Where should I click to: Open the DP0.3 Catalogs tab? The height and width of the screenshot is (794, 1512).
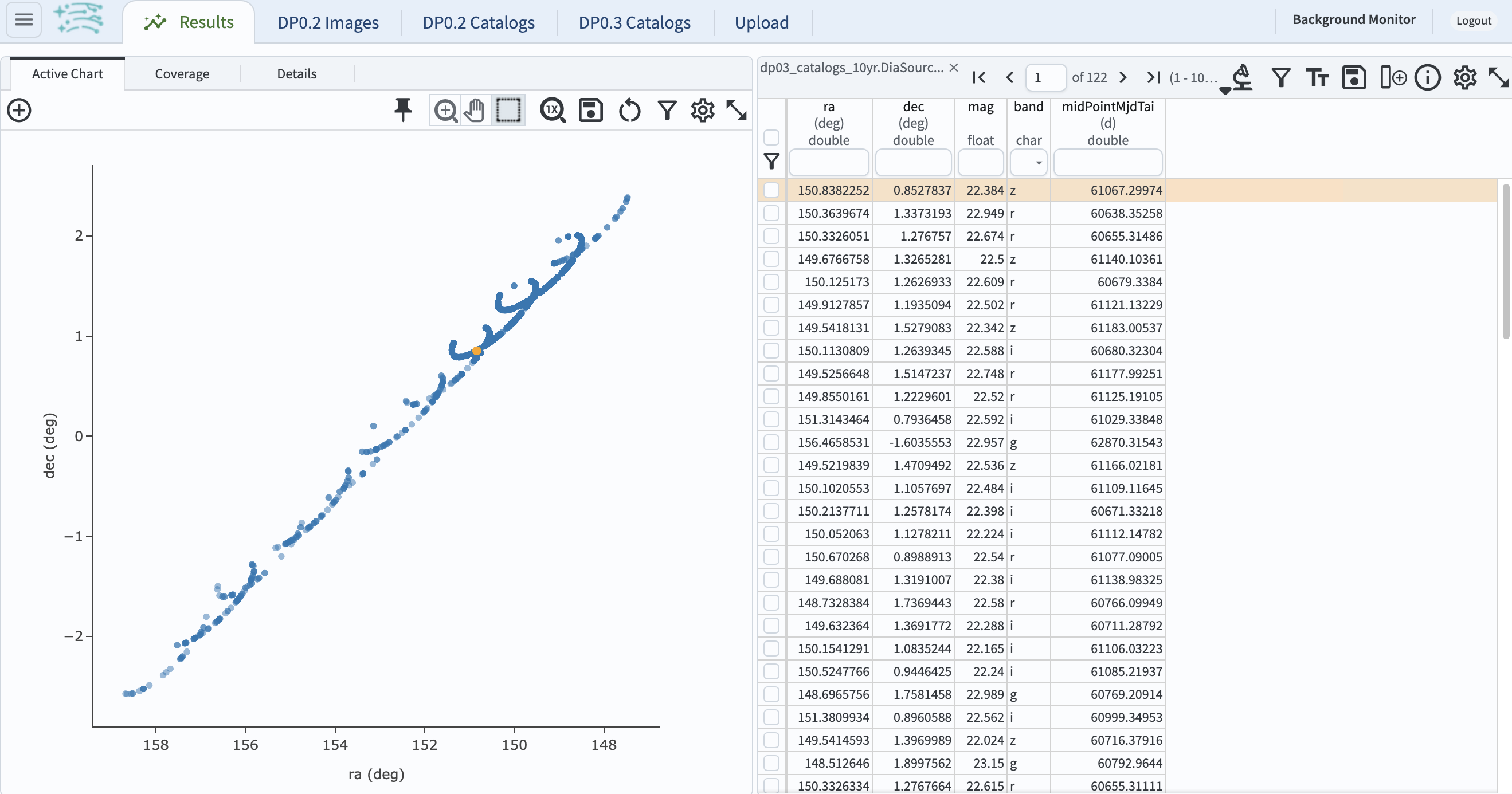tap(634, 22)
